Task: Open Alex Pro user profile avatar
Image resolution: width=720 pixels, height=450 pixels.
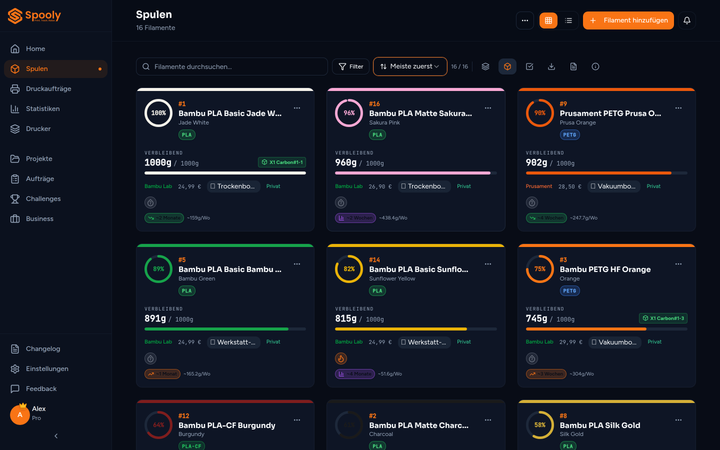Action: [20, 415]
